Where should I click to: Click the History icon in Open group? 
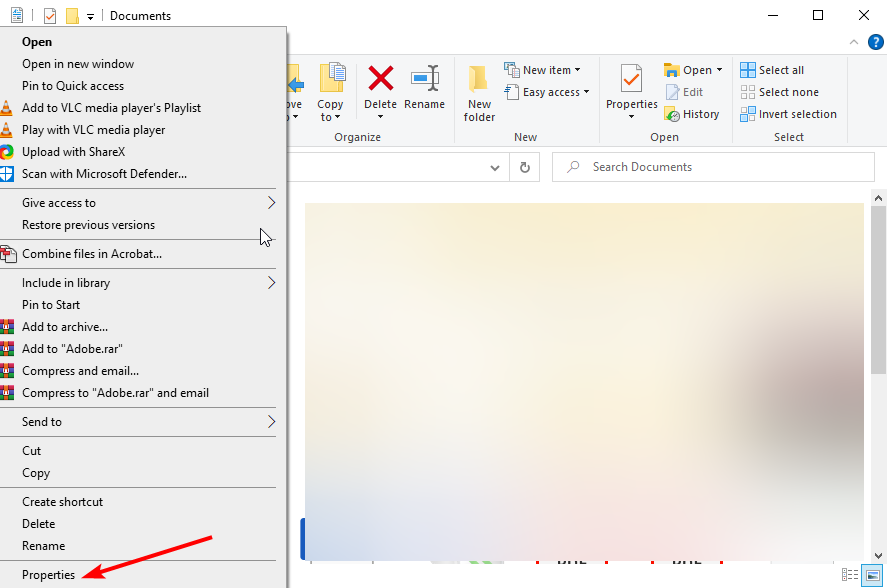pos(672,114)
